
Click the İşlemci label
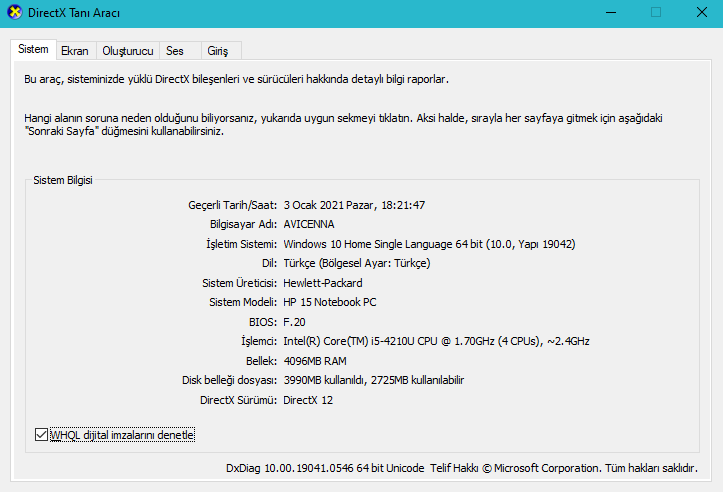tap(259, 341)
